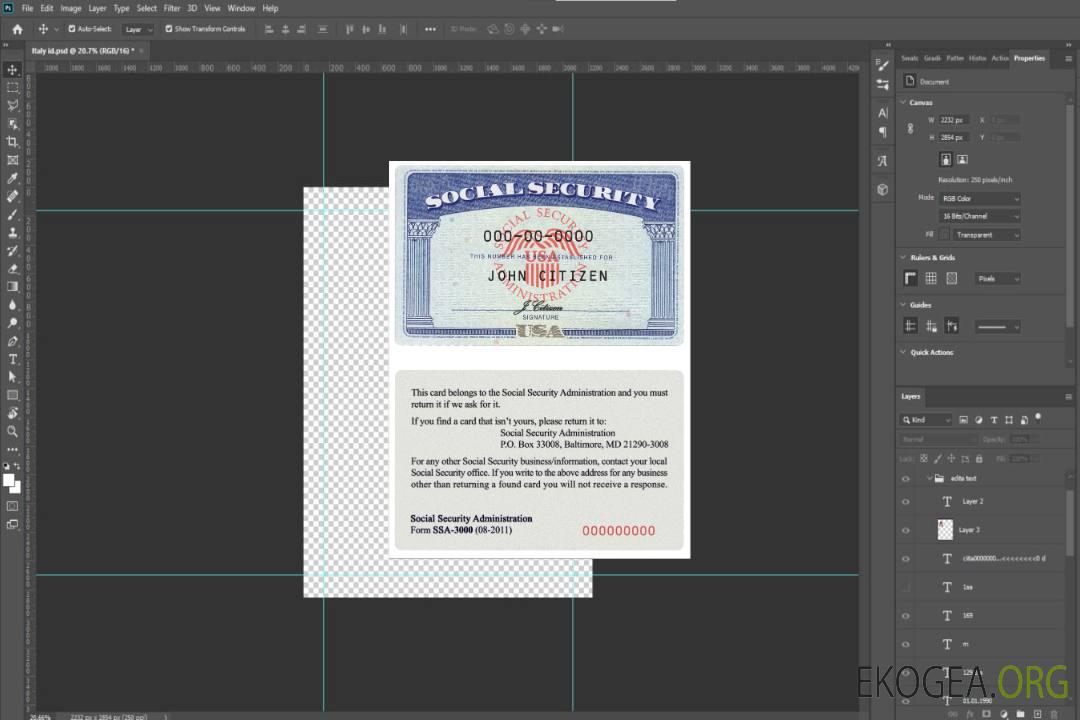1080x720 pixels.
Task: Select the Lasso tool
Action: point(12,105)
